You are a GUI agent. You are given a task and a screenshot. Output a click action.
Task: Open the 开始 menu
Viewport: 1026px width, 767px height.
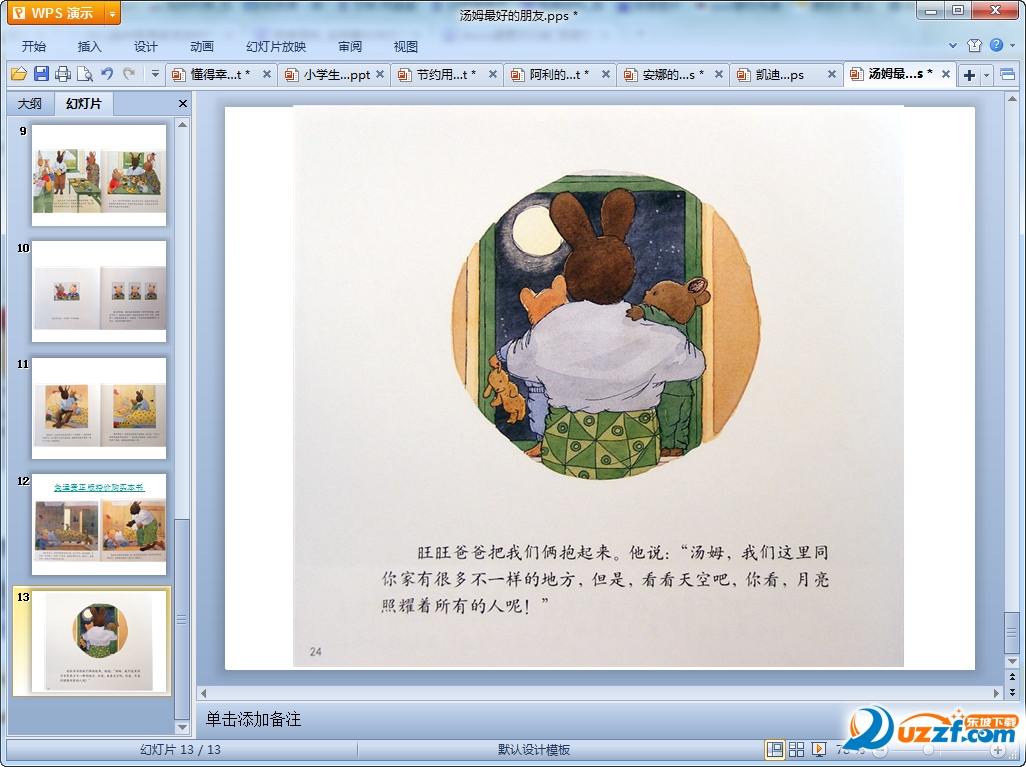33,46
